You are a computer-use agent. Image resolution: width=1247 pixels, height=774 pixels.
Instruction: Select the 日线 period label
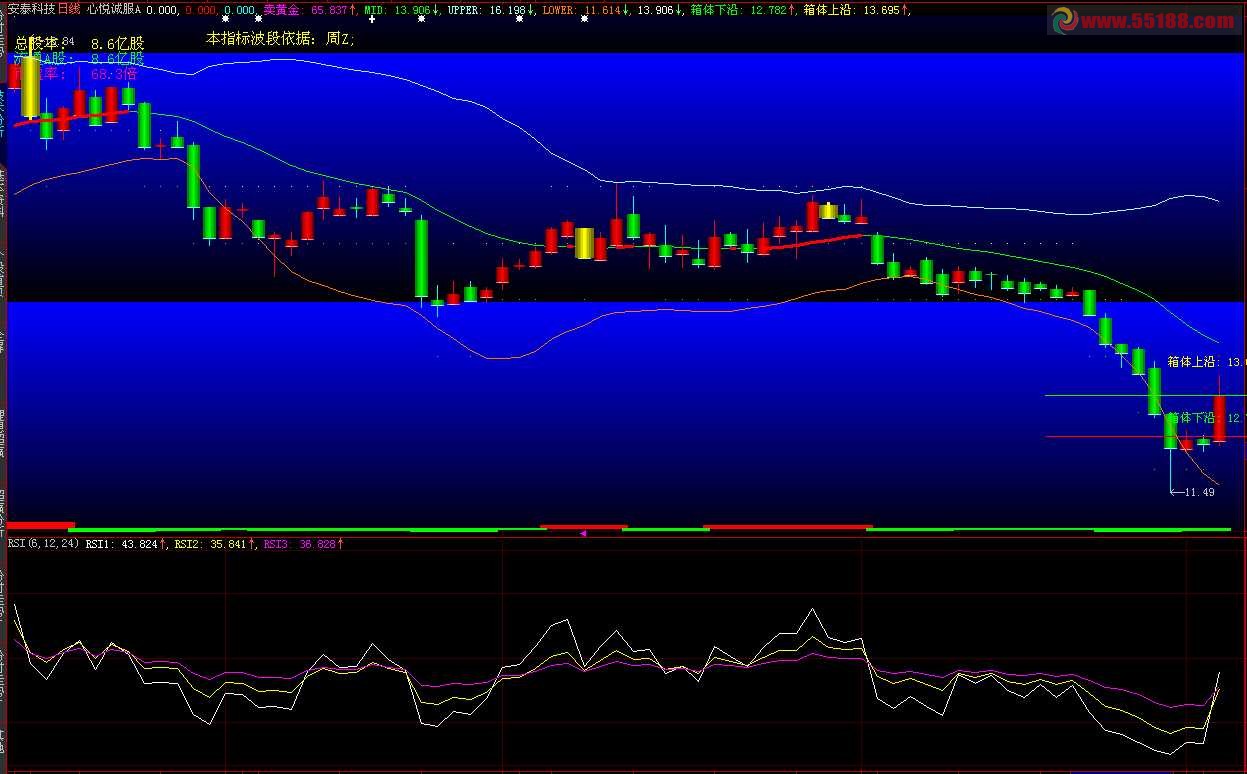click(69, 9)
